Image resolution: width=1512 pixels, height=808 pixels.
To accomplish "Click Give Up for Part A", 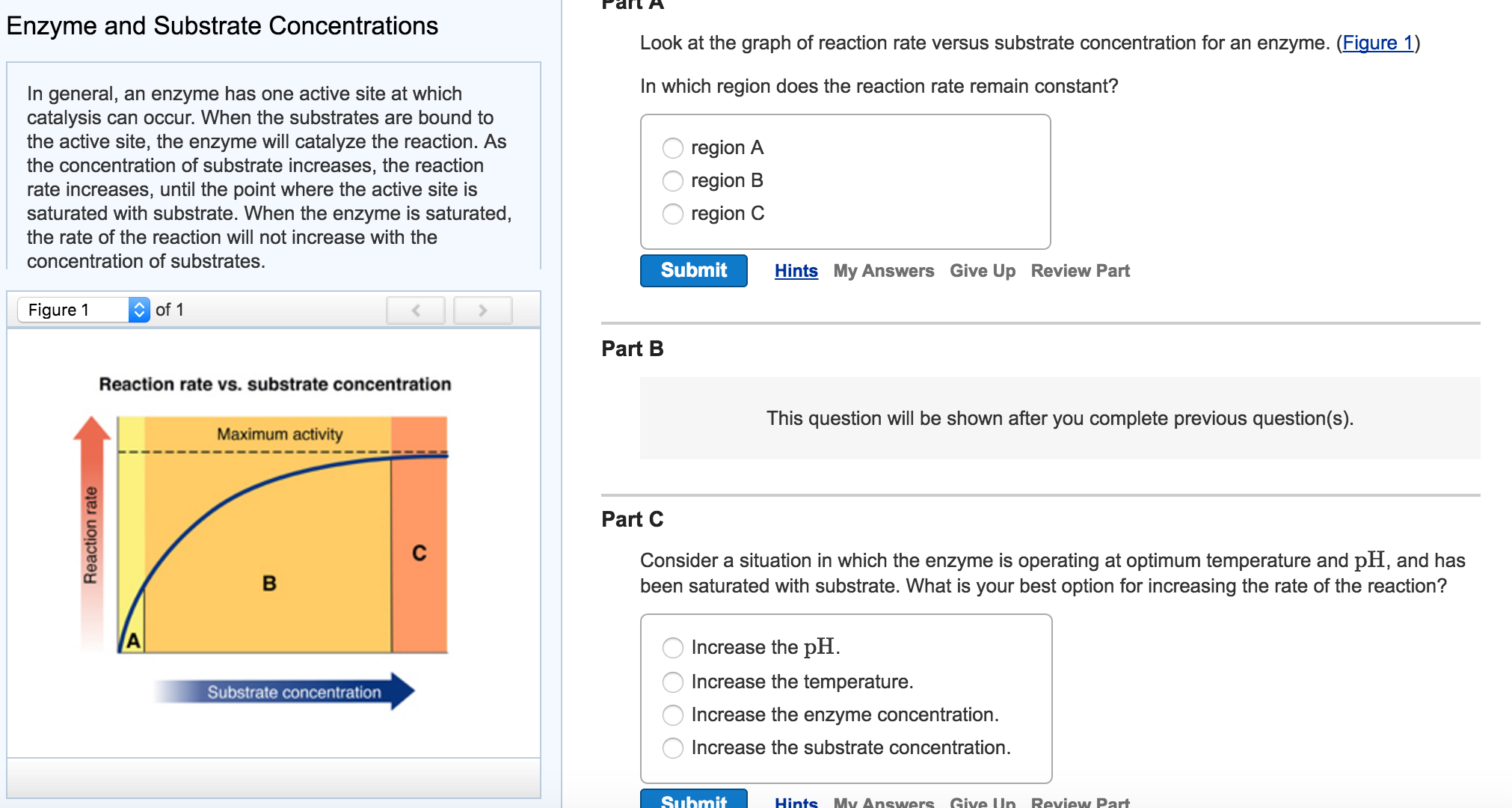I will tap(982, 271).
